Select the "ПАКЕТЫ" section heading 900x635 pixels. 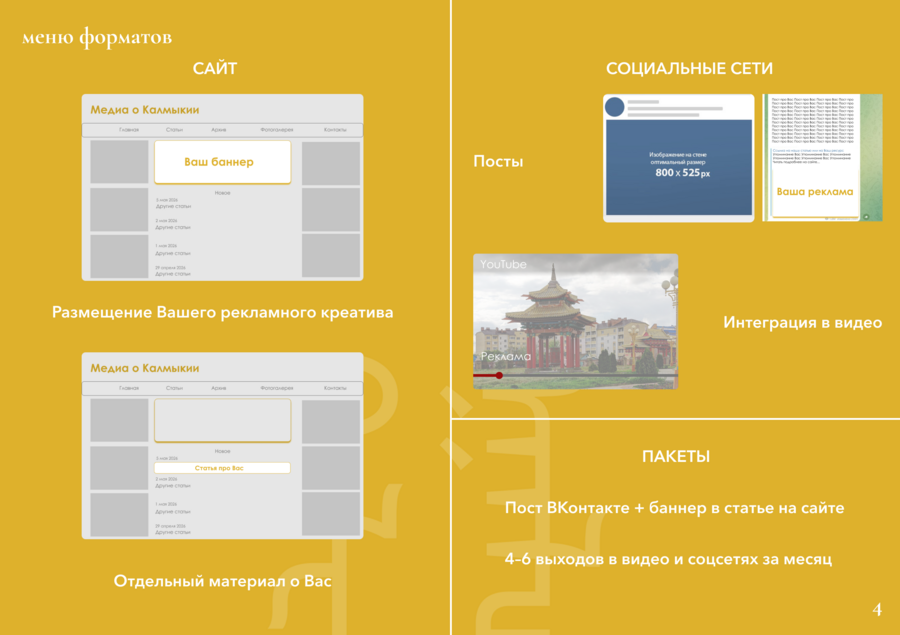point(676,456)
